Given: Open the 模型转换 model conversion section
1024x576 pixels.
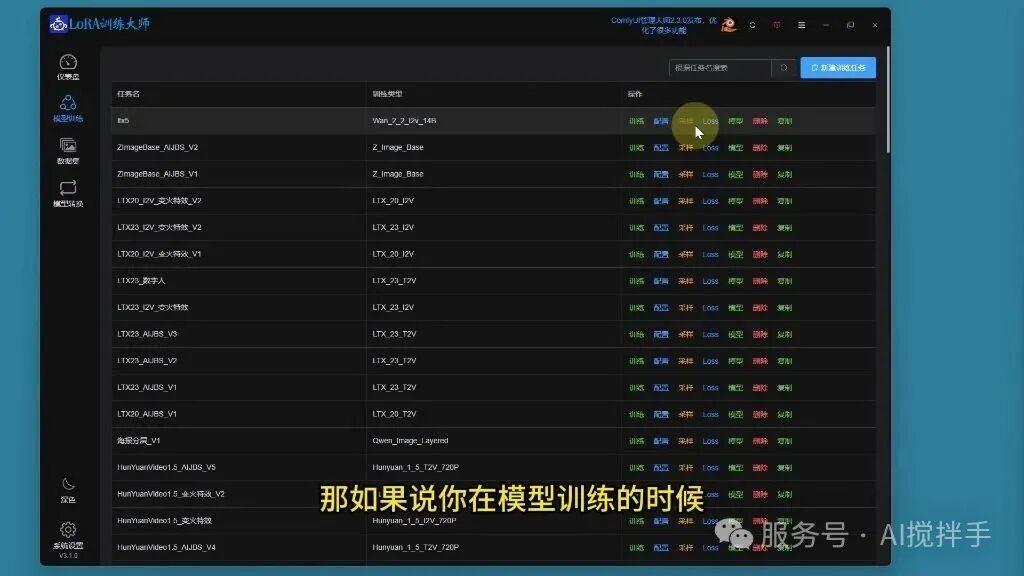Looking at the screenshot, I should coord(68,194).
